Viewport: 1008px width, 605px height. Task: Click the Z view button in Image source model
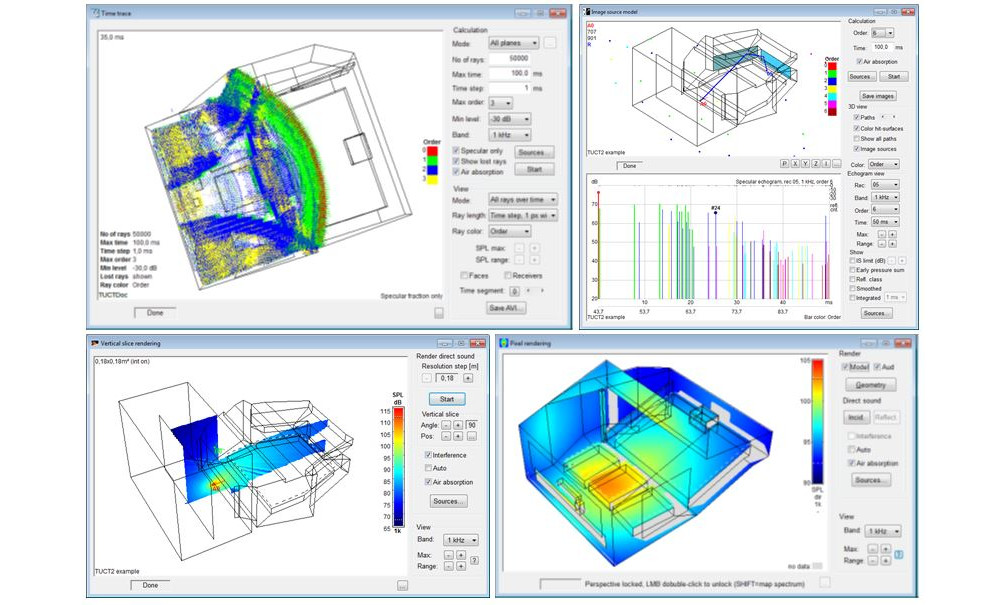coord(815,164)
